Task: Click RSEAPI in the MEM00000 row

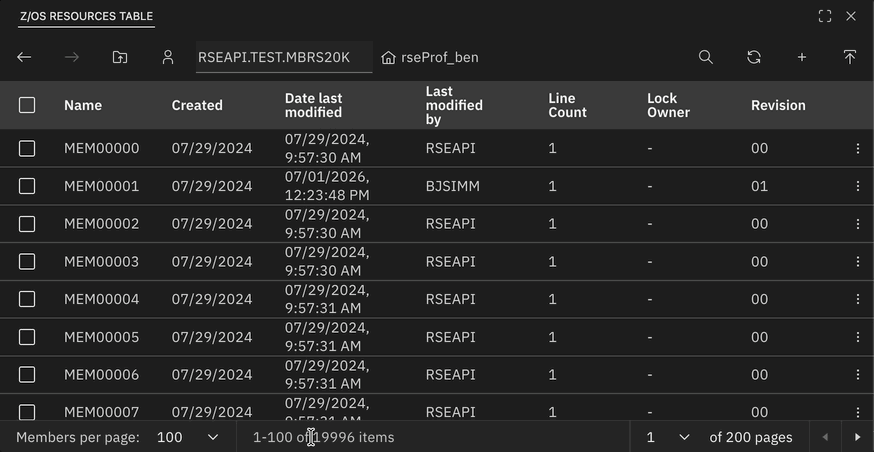Action: click(x=450, y=148)
